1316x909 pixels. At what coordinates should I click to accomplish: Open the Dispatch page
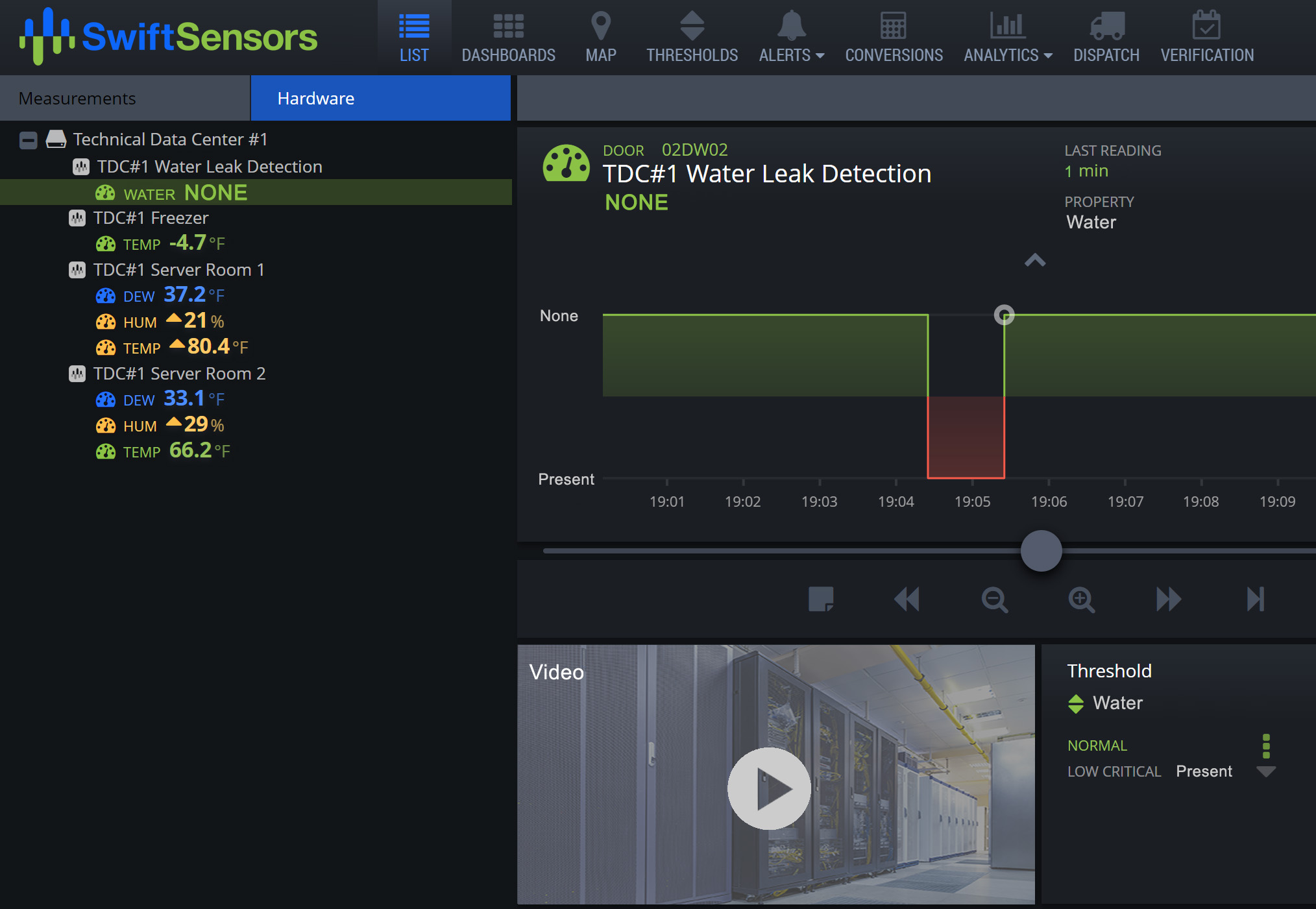[x=1106, y=38]
